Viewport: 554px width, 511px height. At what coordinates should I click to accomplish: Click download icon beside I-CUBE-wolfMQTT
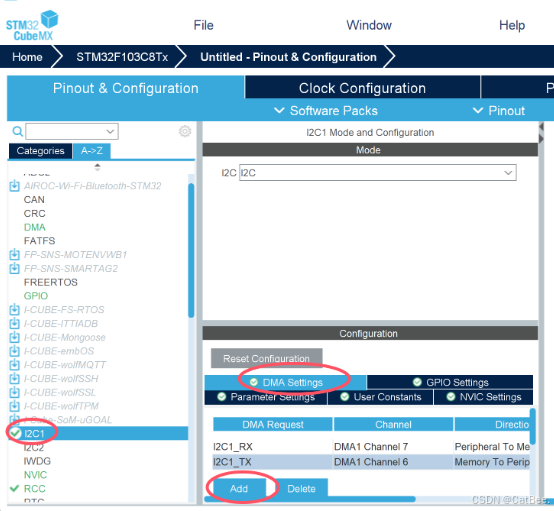click(14, 365)
